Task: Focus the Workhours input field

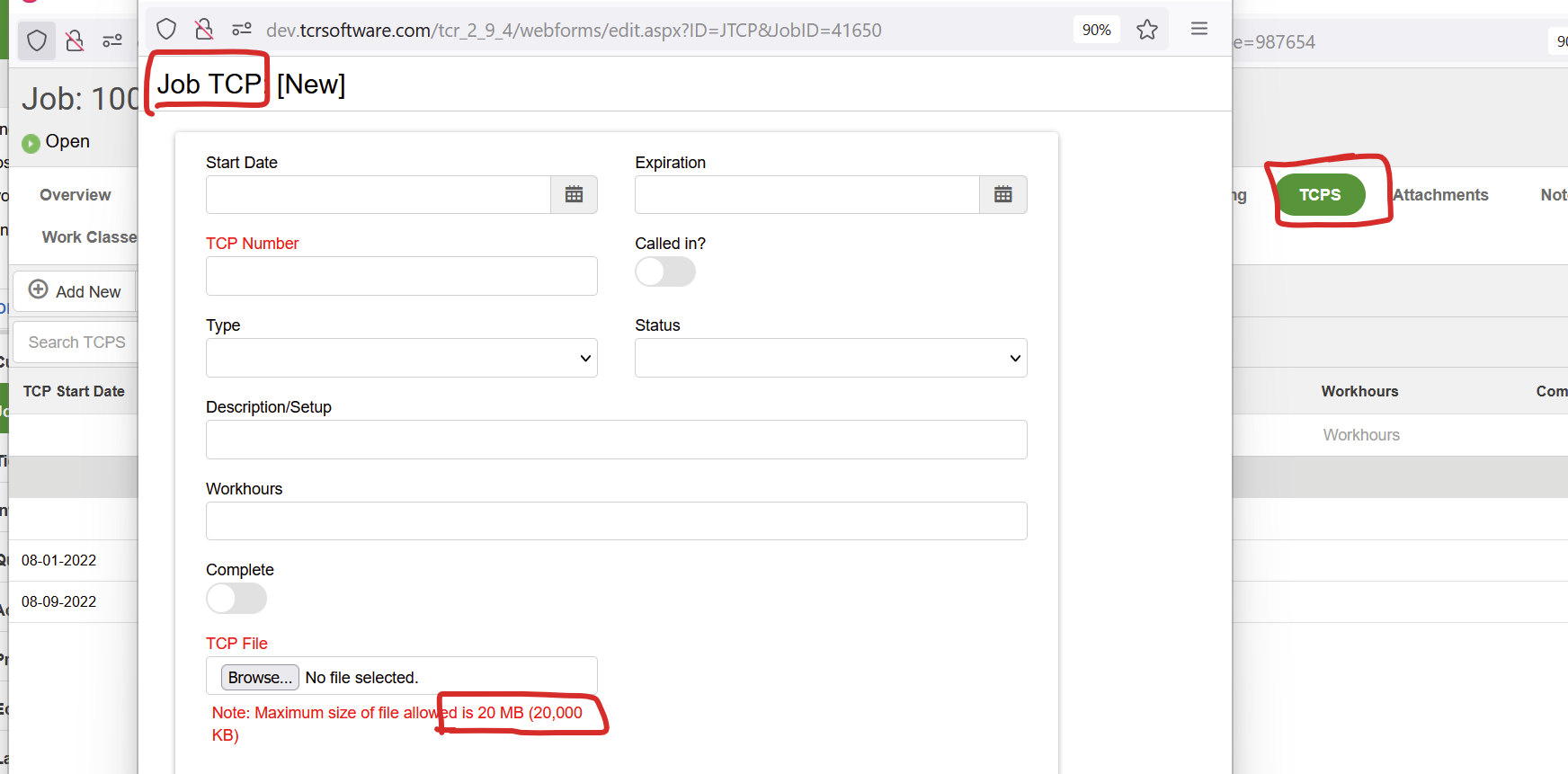Action: (616, 521)
